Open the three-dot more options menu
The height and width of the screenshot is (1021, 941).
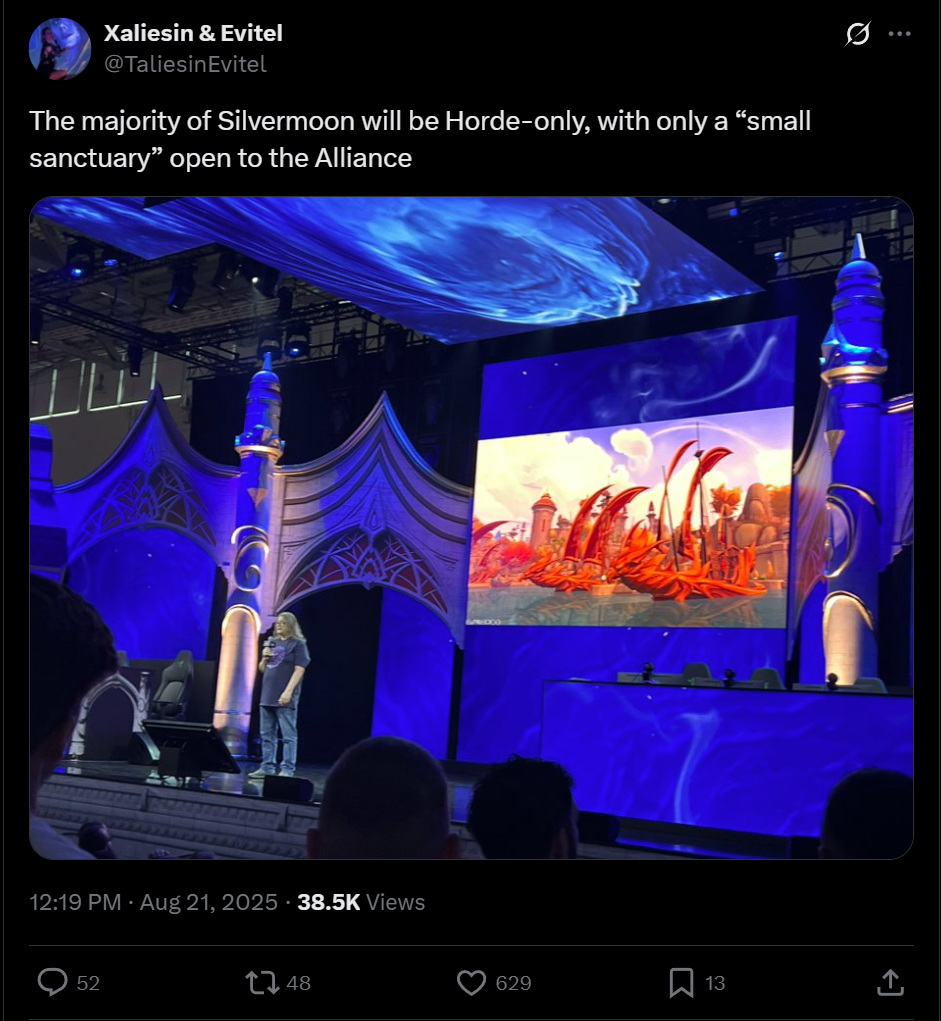[x=899, y=33]
